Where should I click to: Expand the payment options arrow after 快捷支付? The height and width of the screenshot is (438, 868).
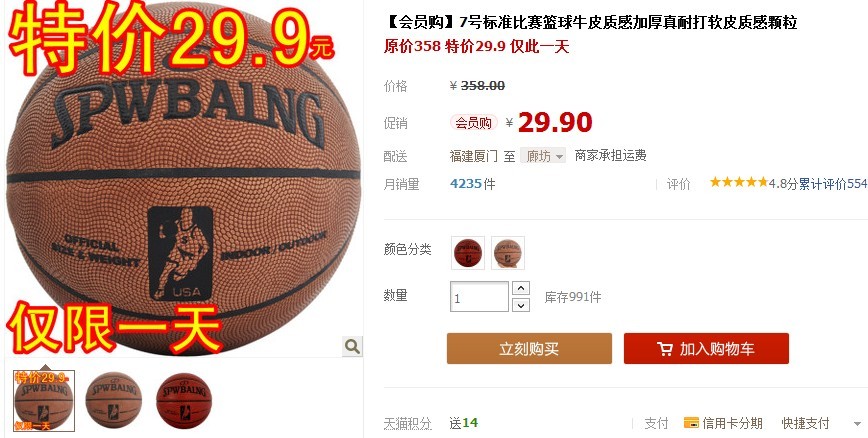[x=856, y=424]
